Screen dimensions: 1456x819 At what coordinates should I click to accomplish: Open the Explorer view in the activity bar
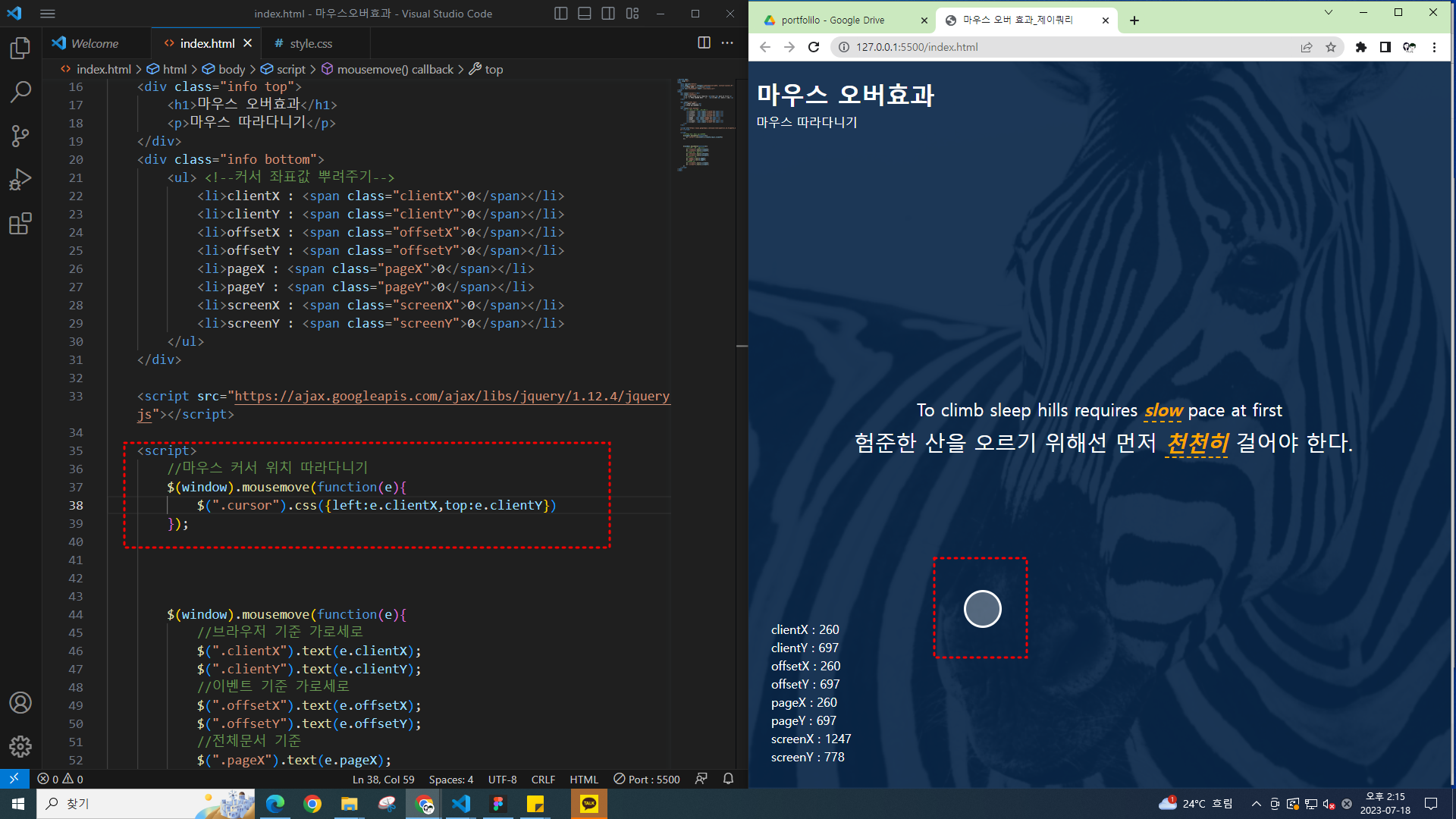pyautogui.click(x=20, y=49)
